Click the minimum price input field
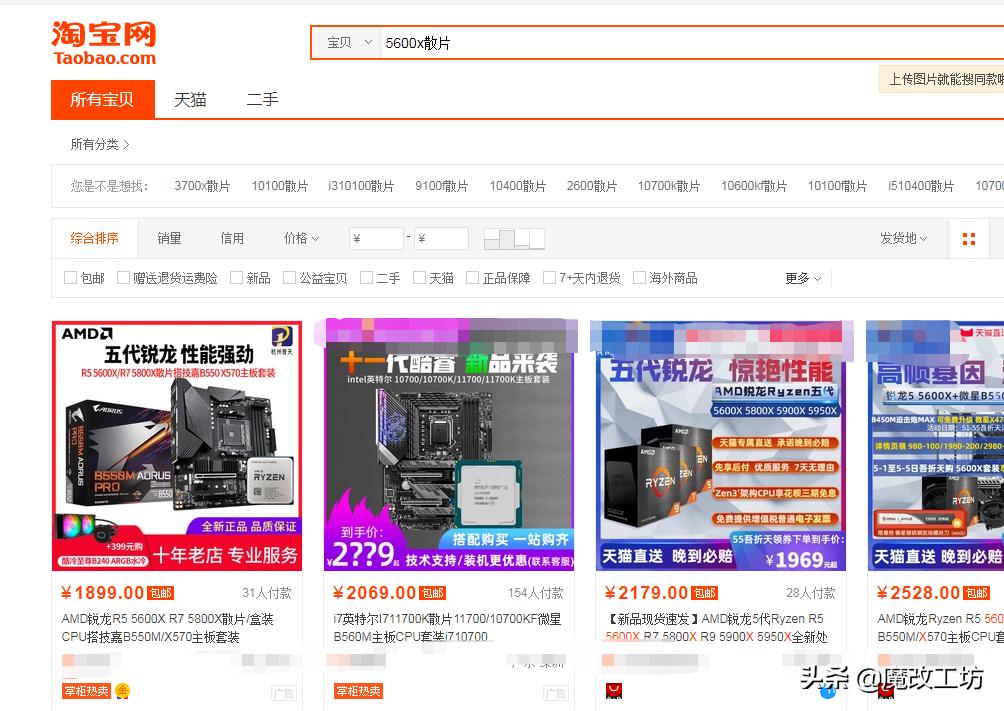The image size is (1004, 711). click(375, 238)
